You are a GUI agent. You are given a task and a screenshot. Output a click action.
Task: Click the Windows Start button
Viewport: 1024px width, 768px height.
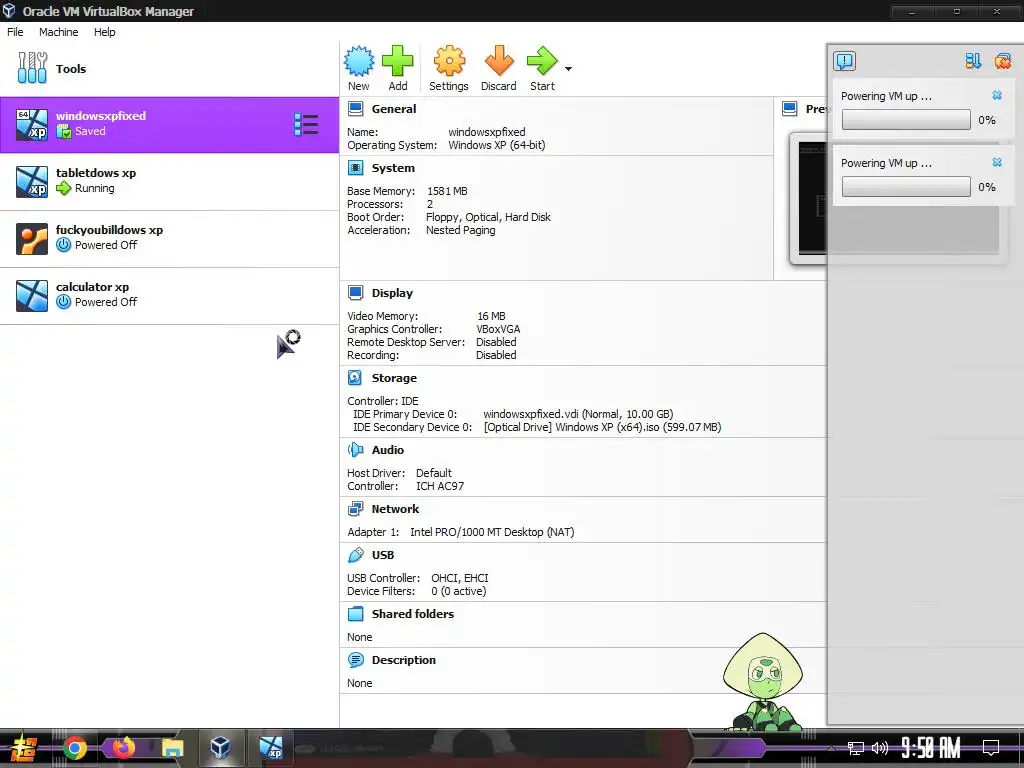[x=24, y=748]
